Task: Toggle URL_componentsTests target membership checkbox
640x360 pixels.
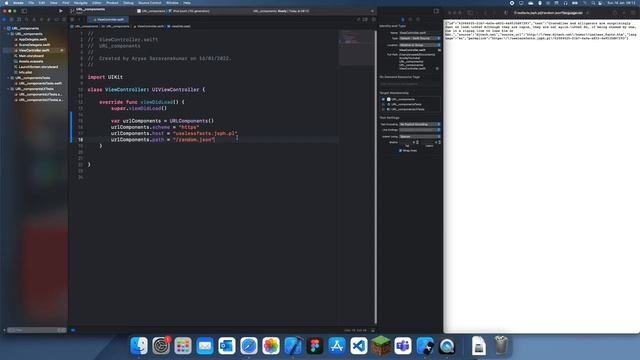Action: pos(383,104)
